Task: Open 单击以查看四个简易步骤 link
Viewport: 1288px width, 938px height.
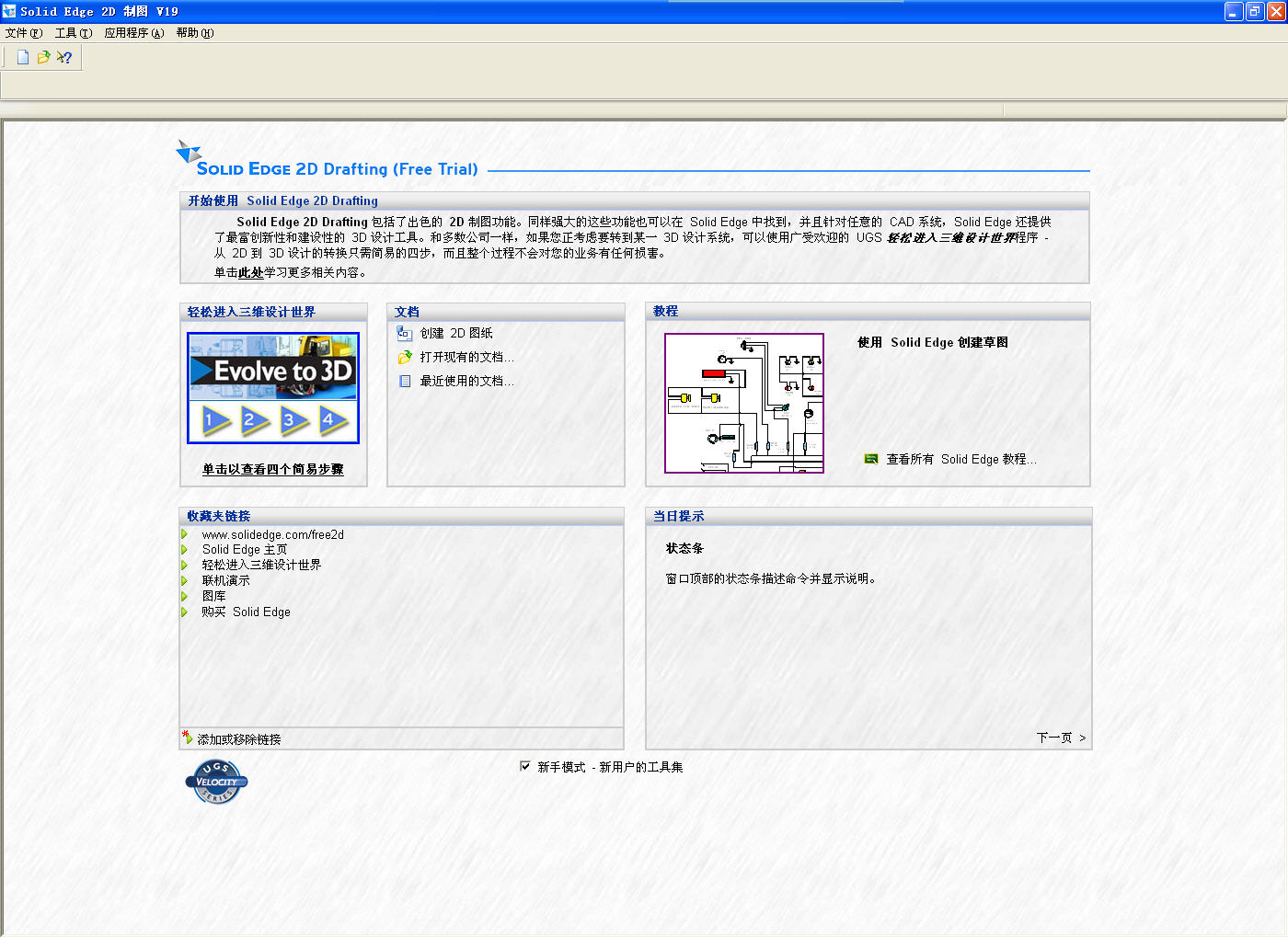Action: (x=273, y=470)
